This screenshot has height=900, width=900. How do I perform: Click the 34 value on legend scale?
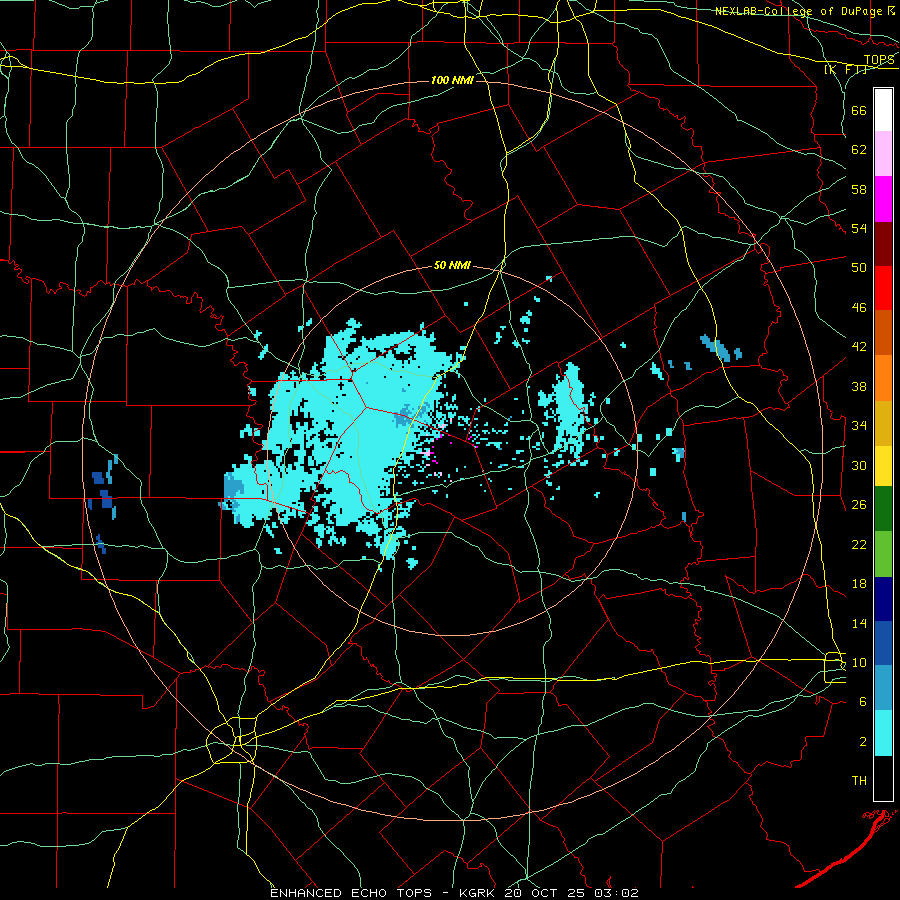(859, 425)
